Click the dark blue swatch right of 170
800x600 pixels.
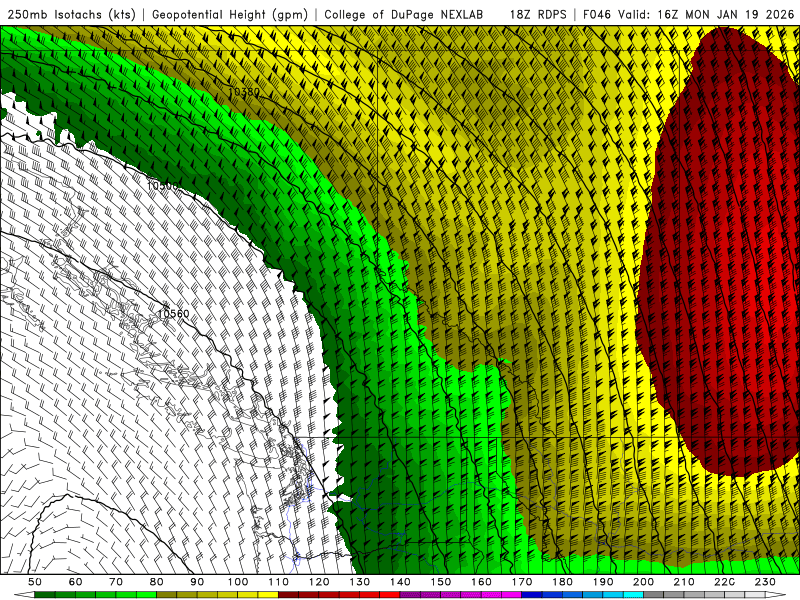click(x=532, y=595)
